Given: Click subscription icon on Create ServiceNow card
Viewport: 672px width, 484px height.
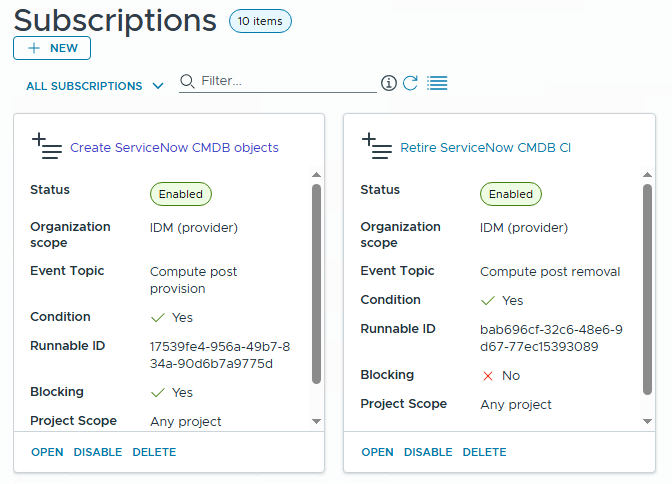Looking at the screenshot, I should click(47, 146).
